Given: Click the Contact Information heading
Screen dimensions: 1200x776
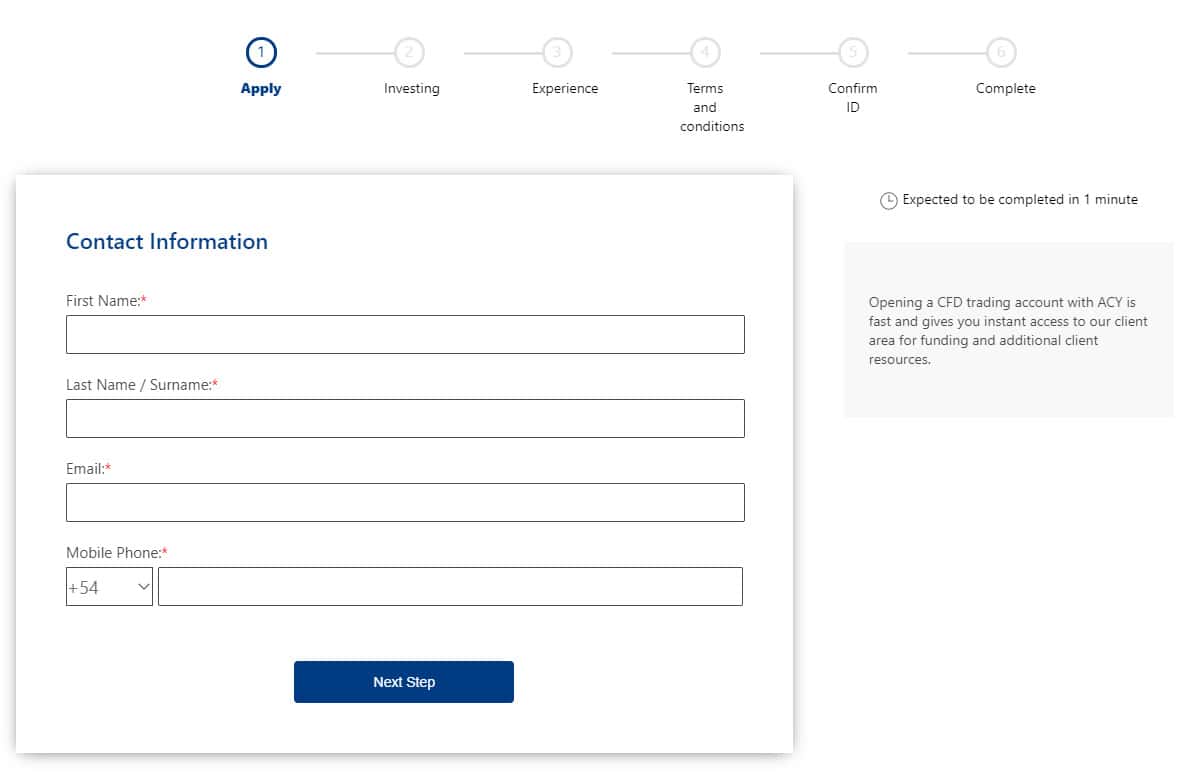Looking at the screenshot, I should pos(167,242).
